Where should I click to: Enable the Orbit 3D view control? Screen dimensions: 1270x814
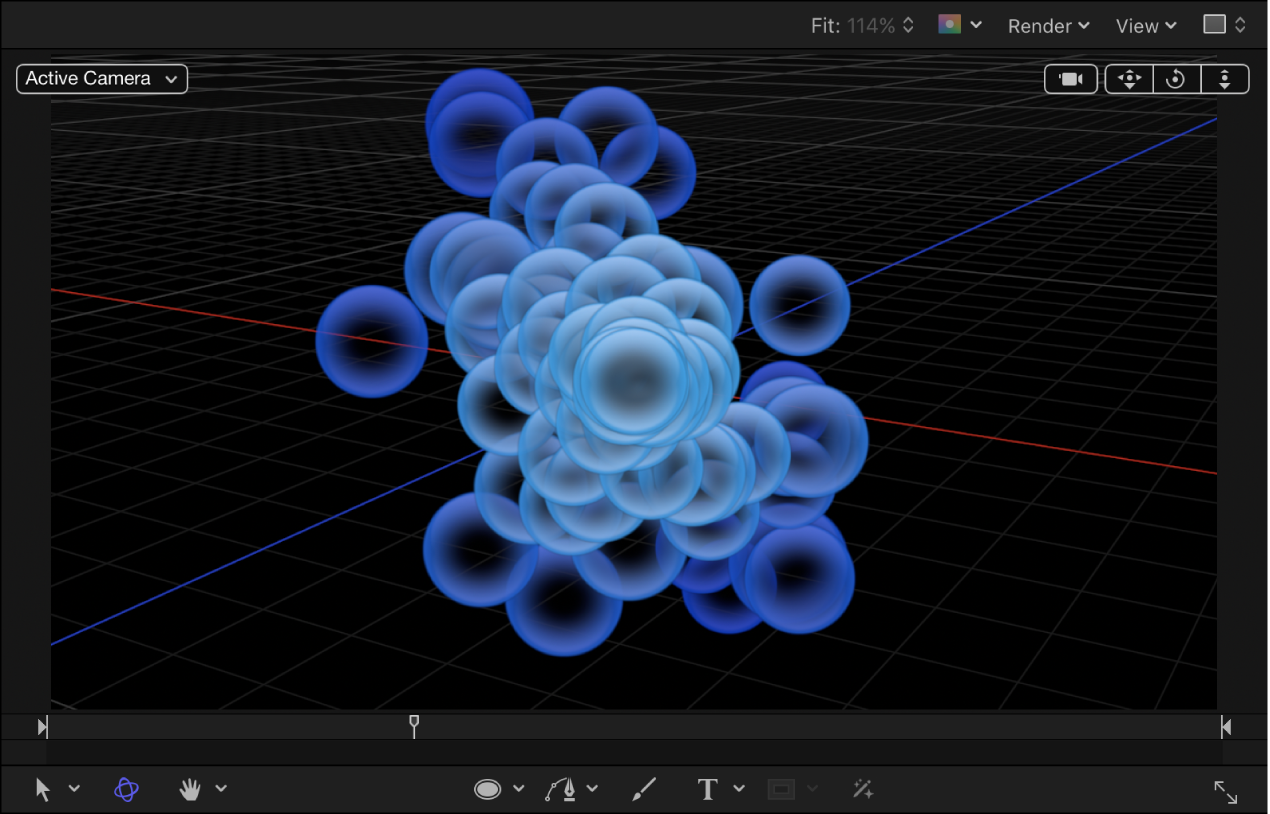tap(1176, 78)
